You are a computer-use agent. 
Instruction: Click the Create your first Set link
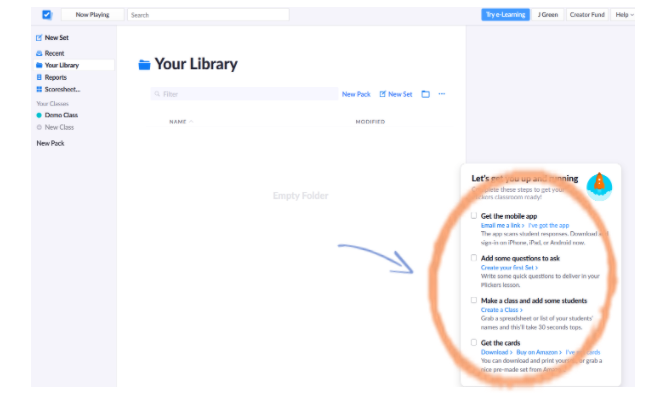tap(509, 268)
